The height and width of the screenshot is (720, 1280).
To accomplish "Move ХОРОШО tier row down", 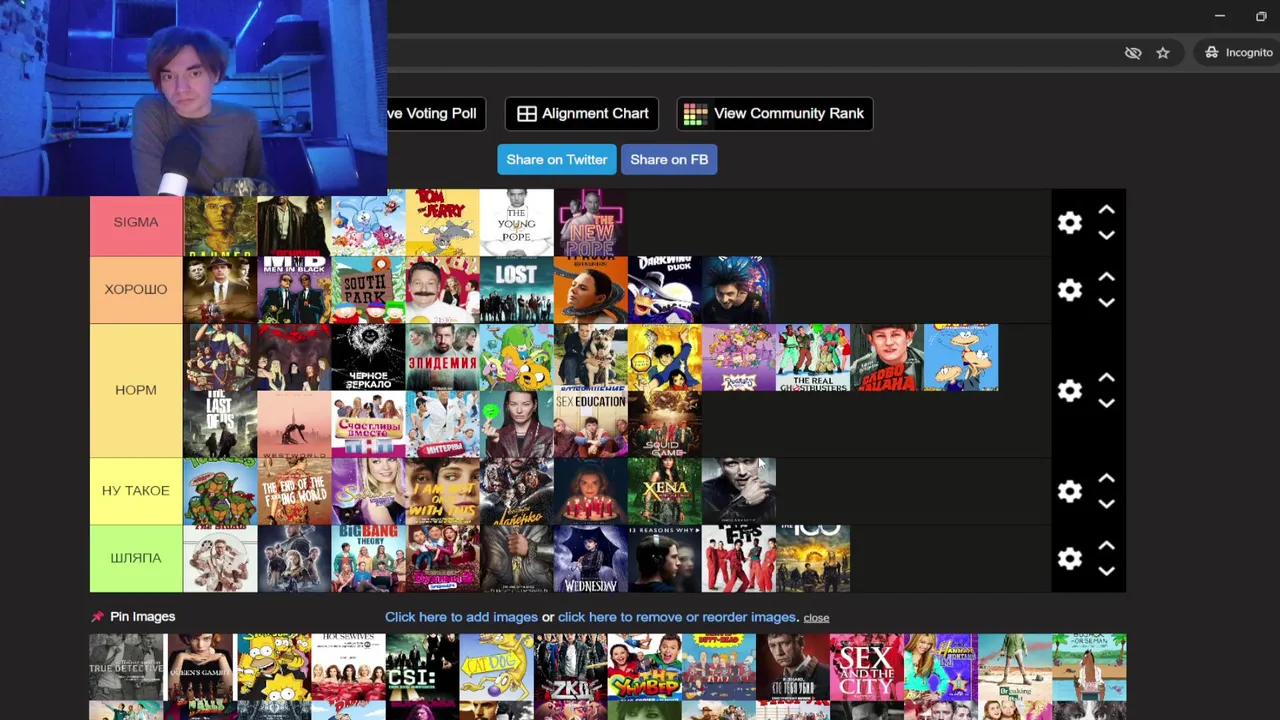I will tap(1106, 302).
